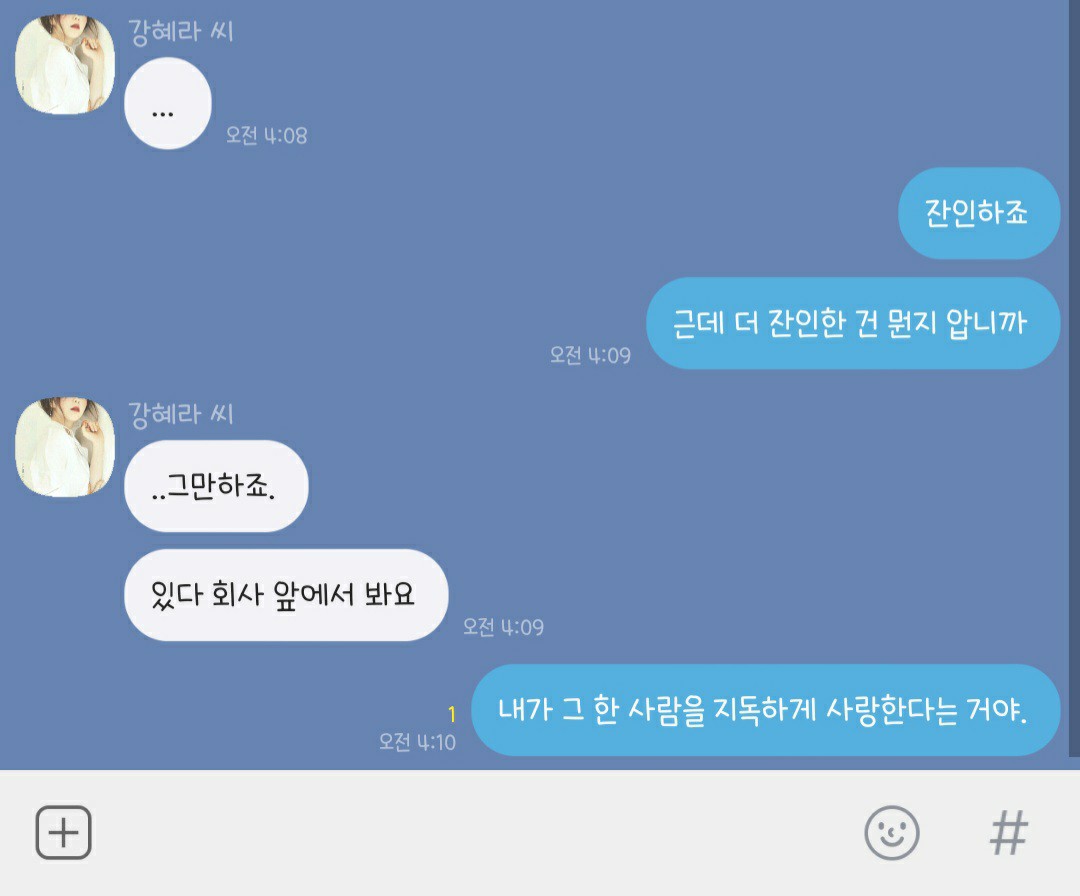Select the '내가 그 한 사람을 지독하게 사랑한다는 거야.' bubble

(x=765, y=710)
